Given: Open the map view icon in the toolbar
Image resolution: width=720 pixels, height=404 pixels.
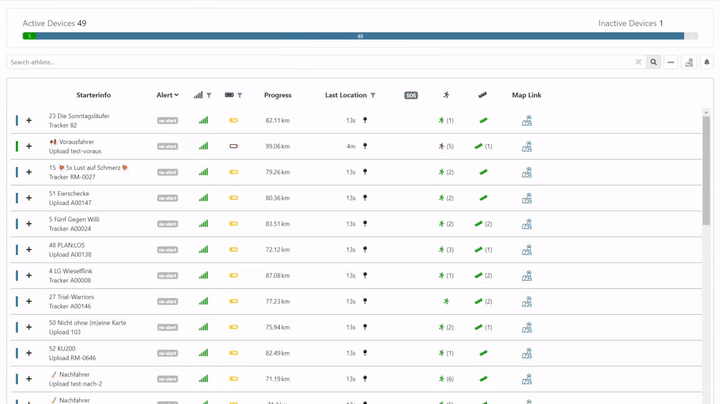Looking at the screenshot, I should 689,62.
